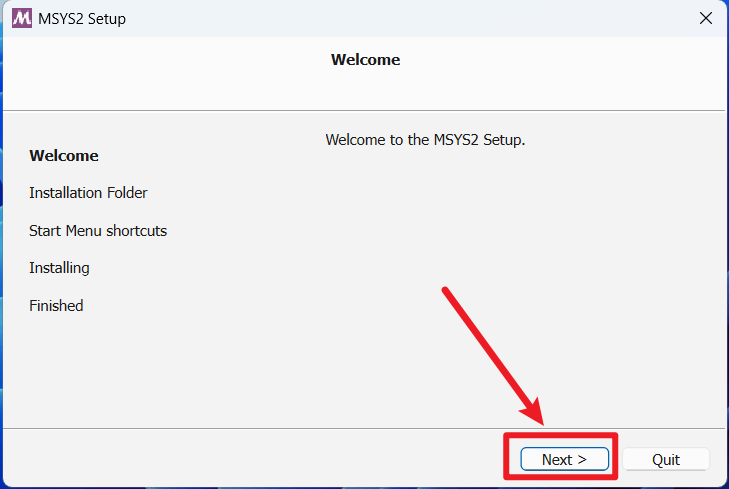
Task: Go to the Installation Folder step
Action: (x=88, y=193)
